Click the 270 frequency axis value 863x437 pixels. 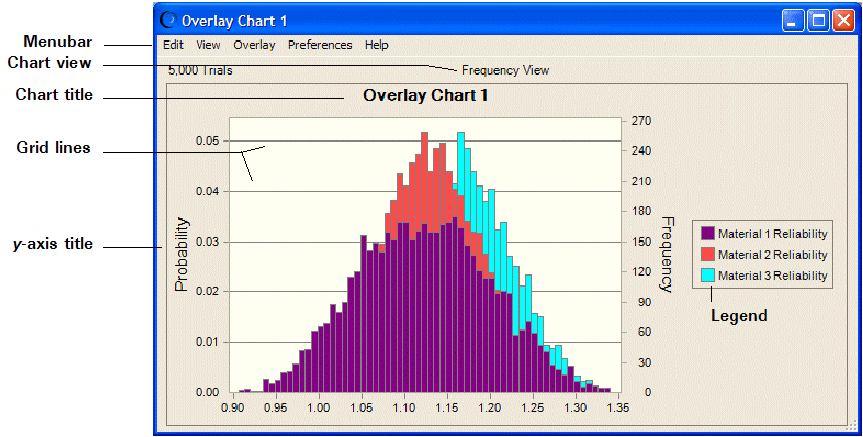click(x=641, y=121)
